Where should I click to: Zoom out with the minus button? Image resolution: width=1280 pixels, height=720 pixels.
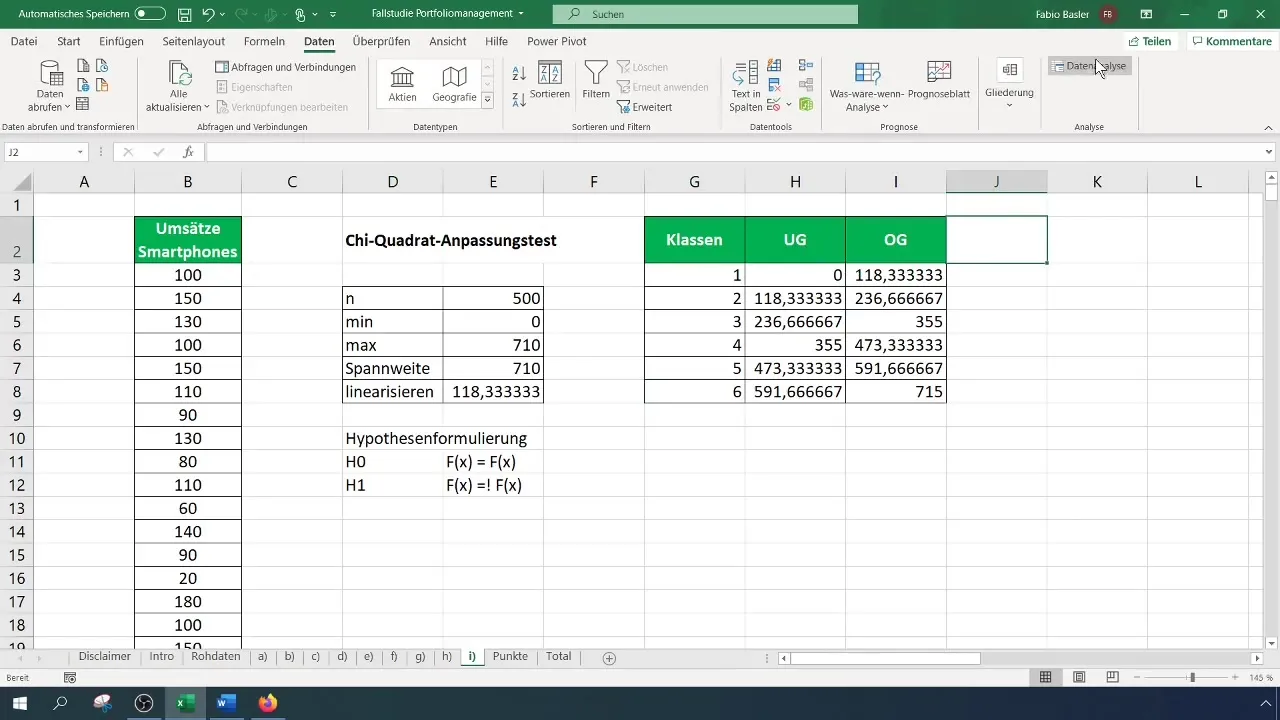click(x=1137, y=678)
